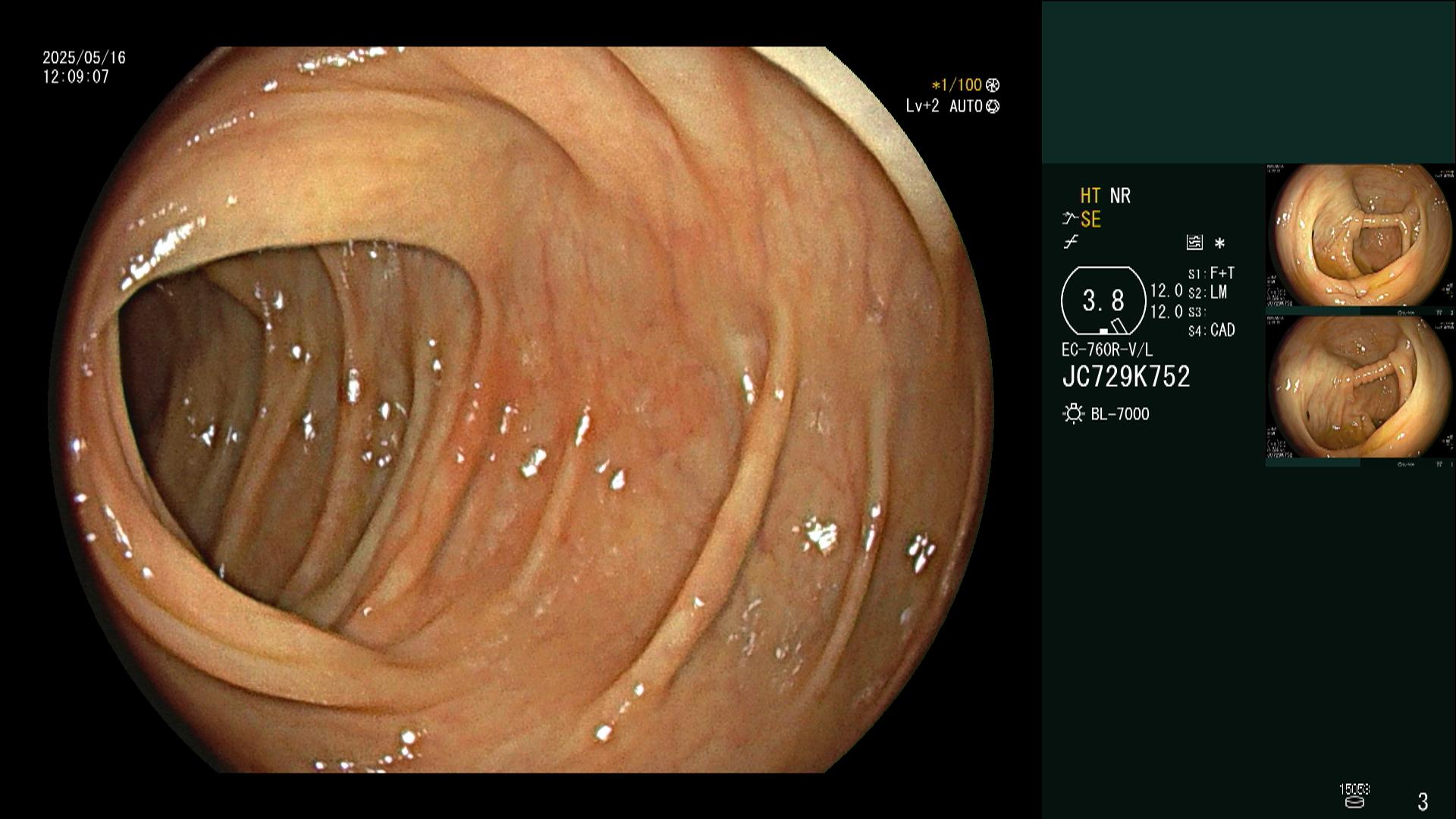
Task: Click the lower 12.0 value
Action: tap(1166, 312)
